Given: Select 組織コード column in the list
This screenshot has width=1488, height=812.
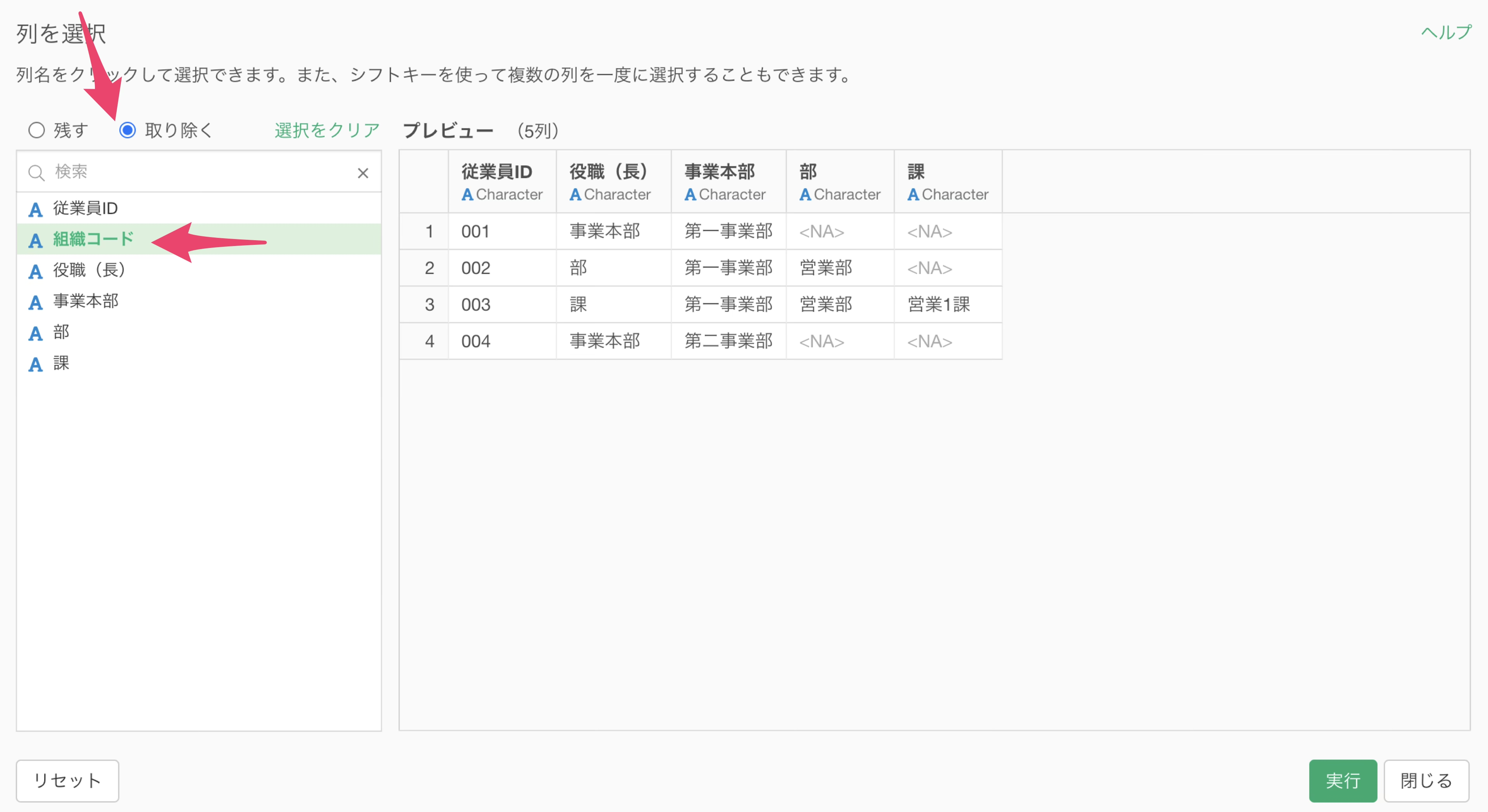Looking at the screenshot, I should click(93, 239).
